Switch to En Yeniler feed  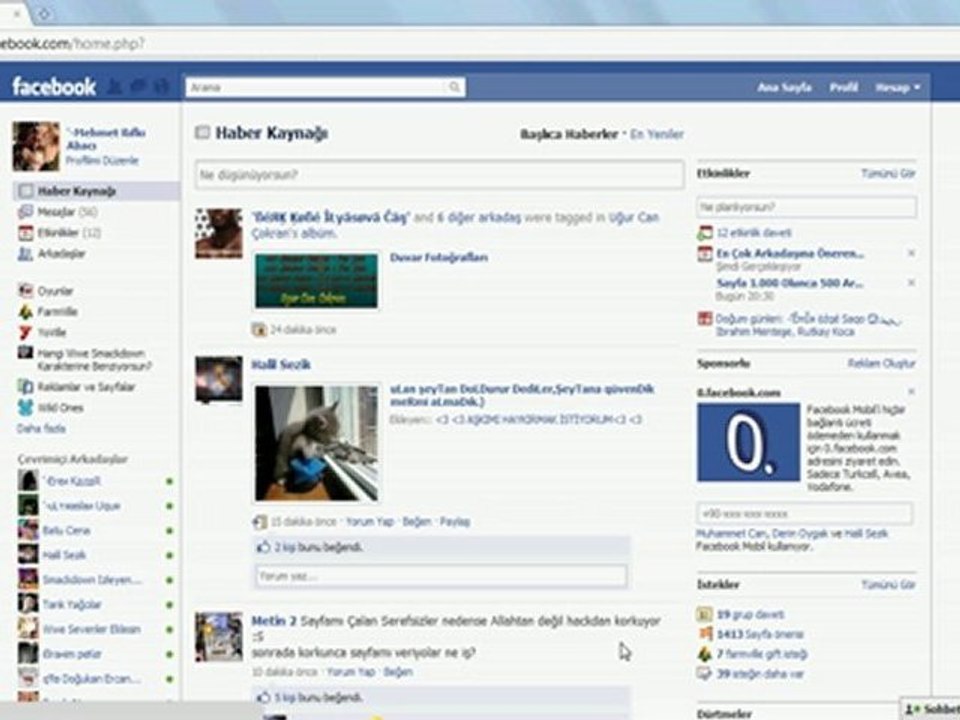click(657, 134)
